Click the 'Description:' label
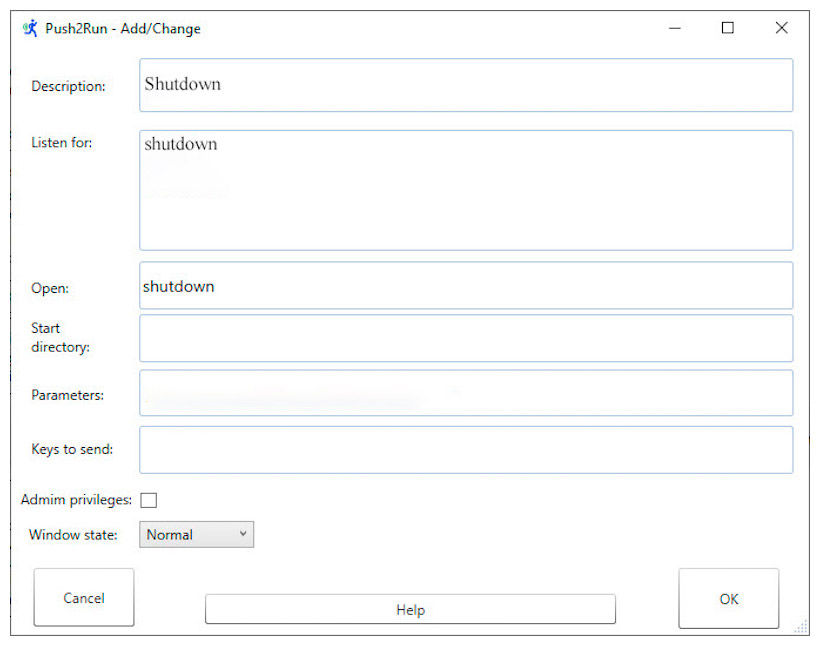This screenshot has width=820, height=649. [x=69, y=86]
